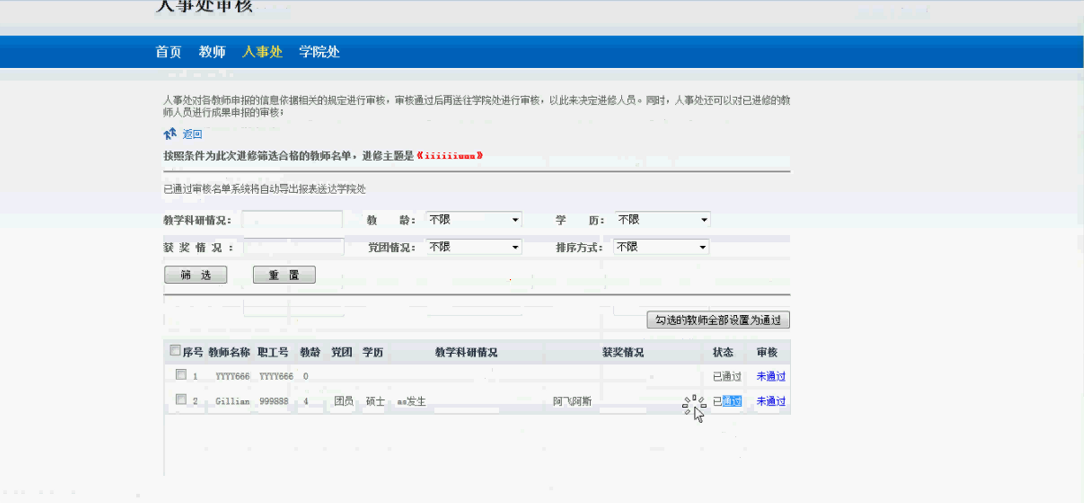This screenshot has height=503, width=1084.
Task: Open the 学历 dropdown
Action: 662,220
